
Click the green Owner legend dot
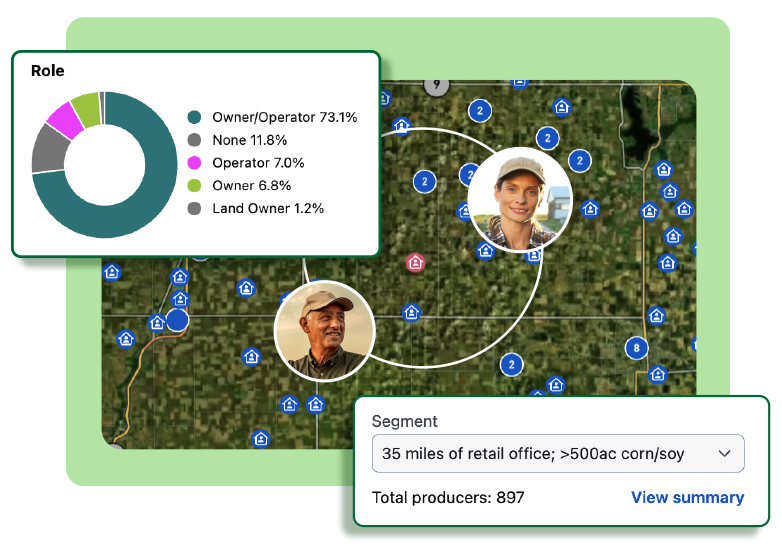[x=194, y=185]
